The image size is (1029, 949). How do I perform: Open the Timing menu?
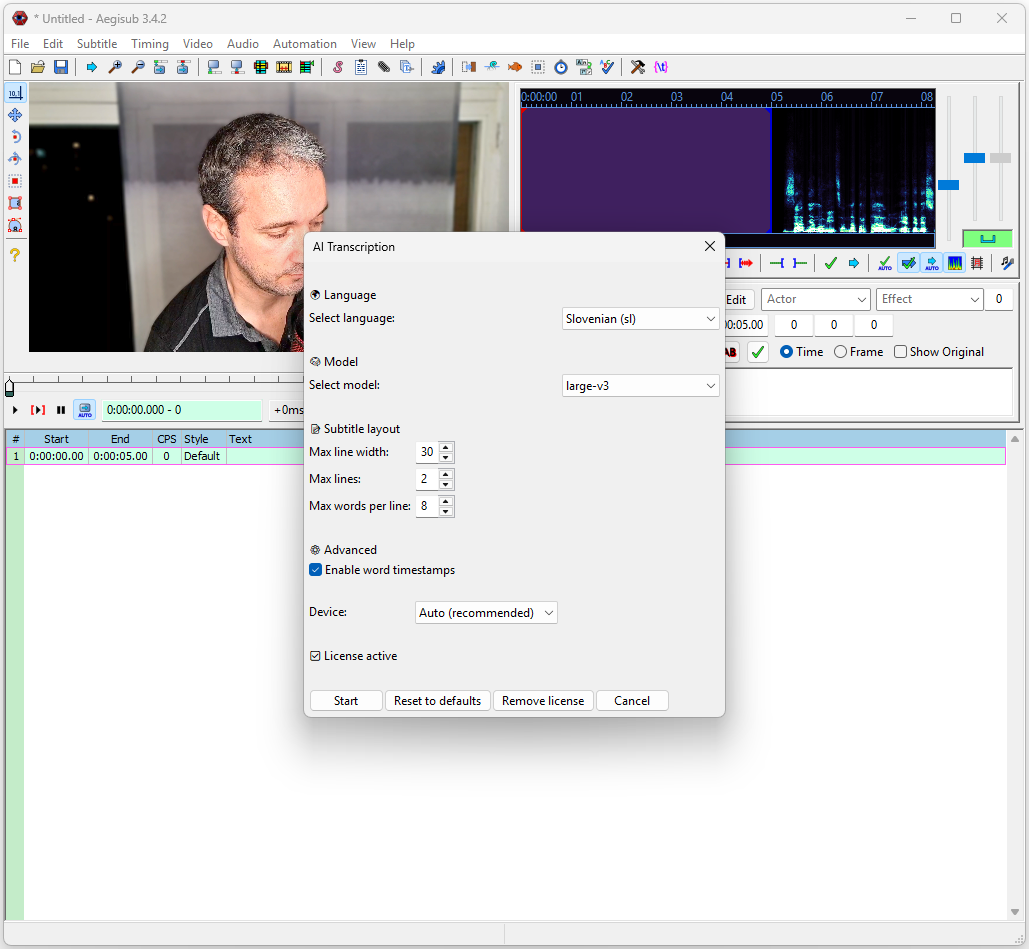tap(150, 44)
